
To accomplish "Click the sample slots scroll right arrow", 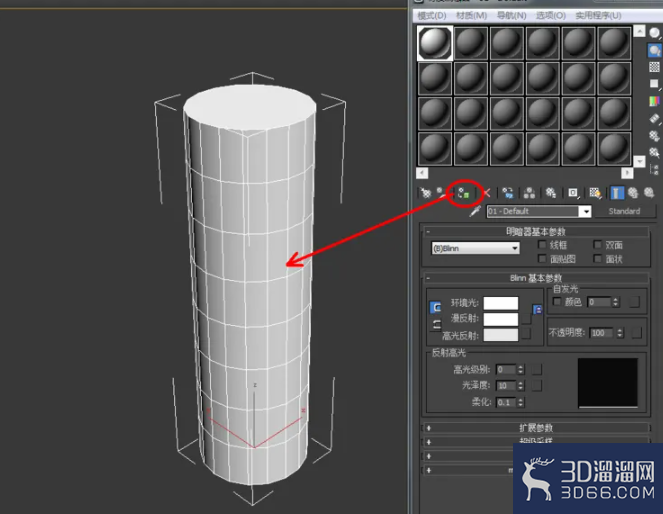I will (x=627, y=173).
